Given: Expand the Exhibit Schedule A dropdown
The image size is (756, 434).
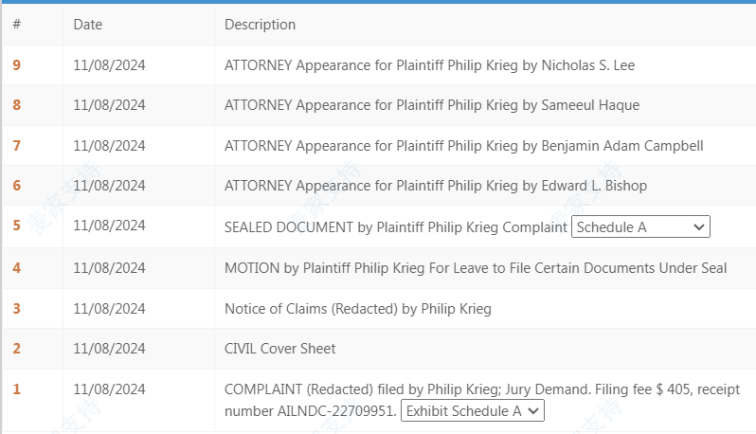Looking at the screenshot, I should 472,411.
